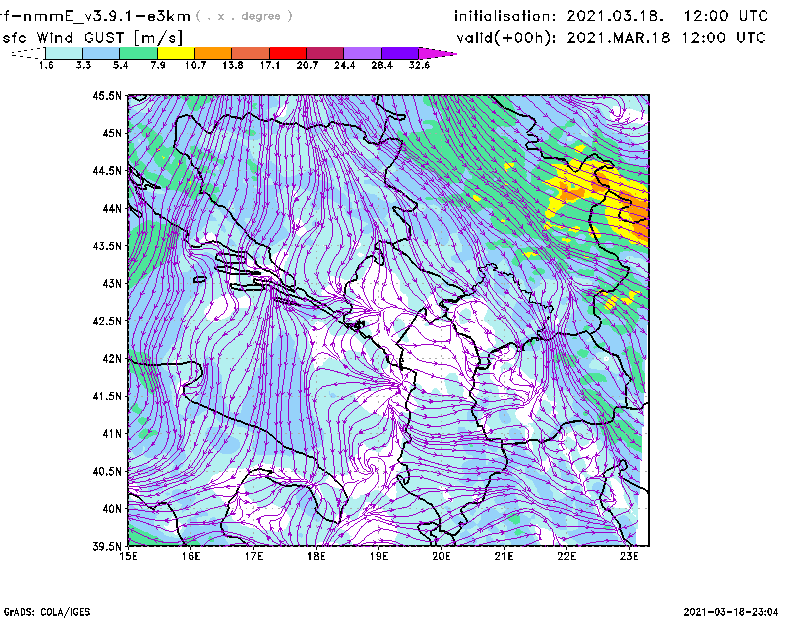Viewport: 800px width, 618px height.
Task: Click the crimson 20.7–24.4 legend swatch
Action: tap(325, 53)
